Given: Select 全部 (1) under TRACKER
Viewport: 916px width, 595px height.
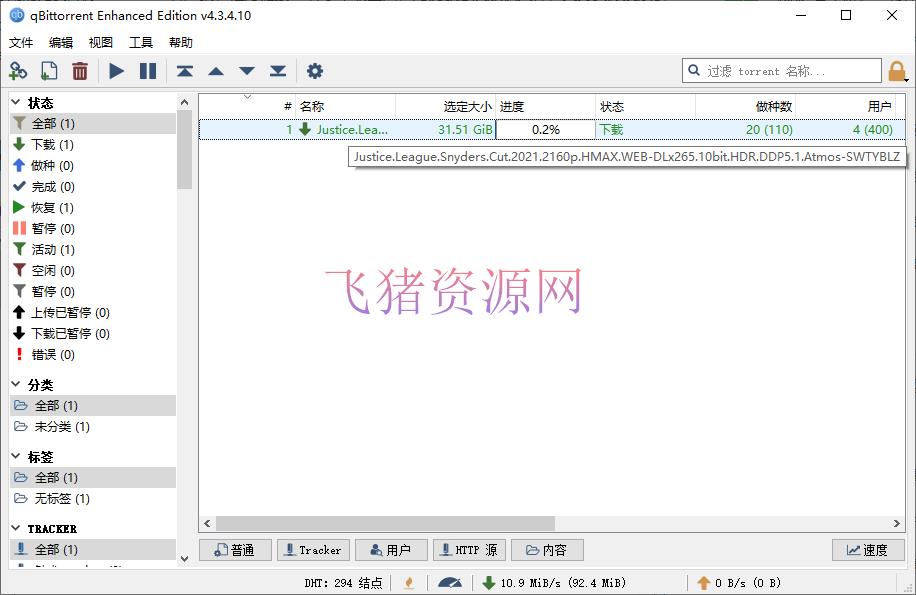Looking at the screenshot, I should (x=93, y=549).
